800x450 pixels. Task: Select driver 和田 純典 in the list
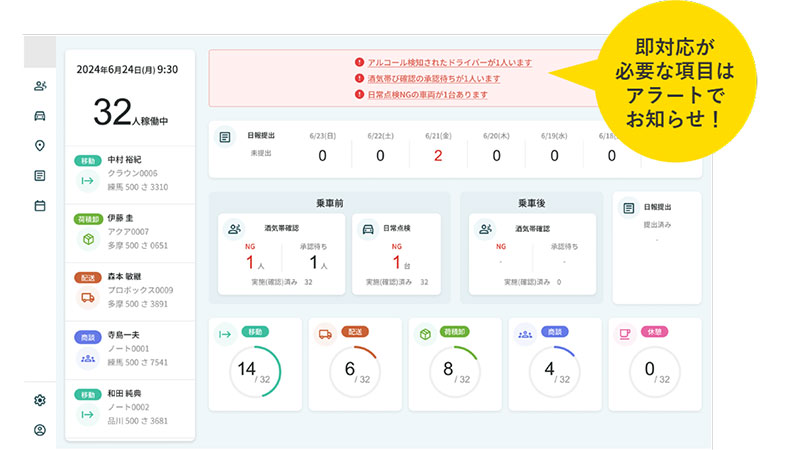[130, 409]
